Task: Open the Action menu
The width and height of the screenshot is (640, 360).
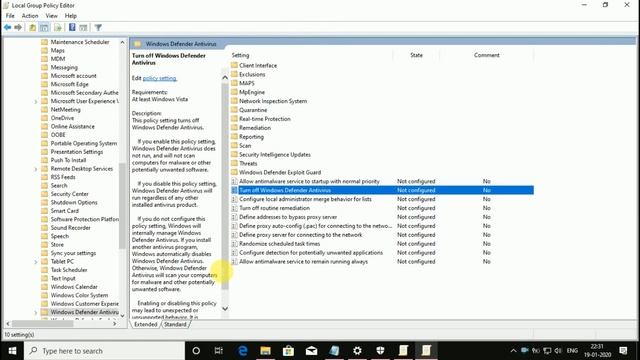Action: pos(30,16)
